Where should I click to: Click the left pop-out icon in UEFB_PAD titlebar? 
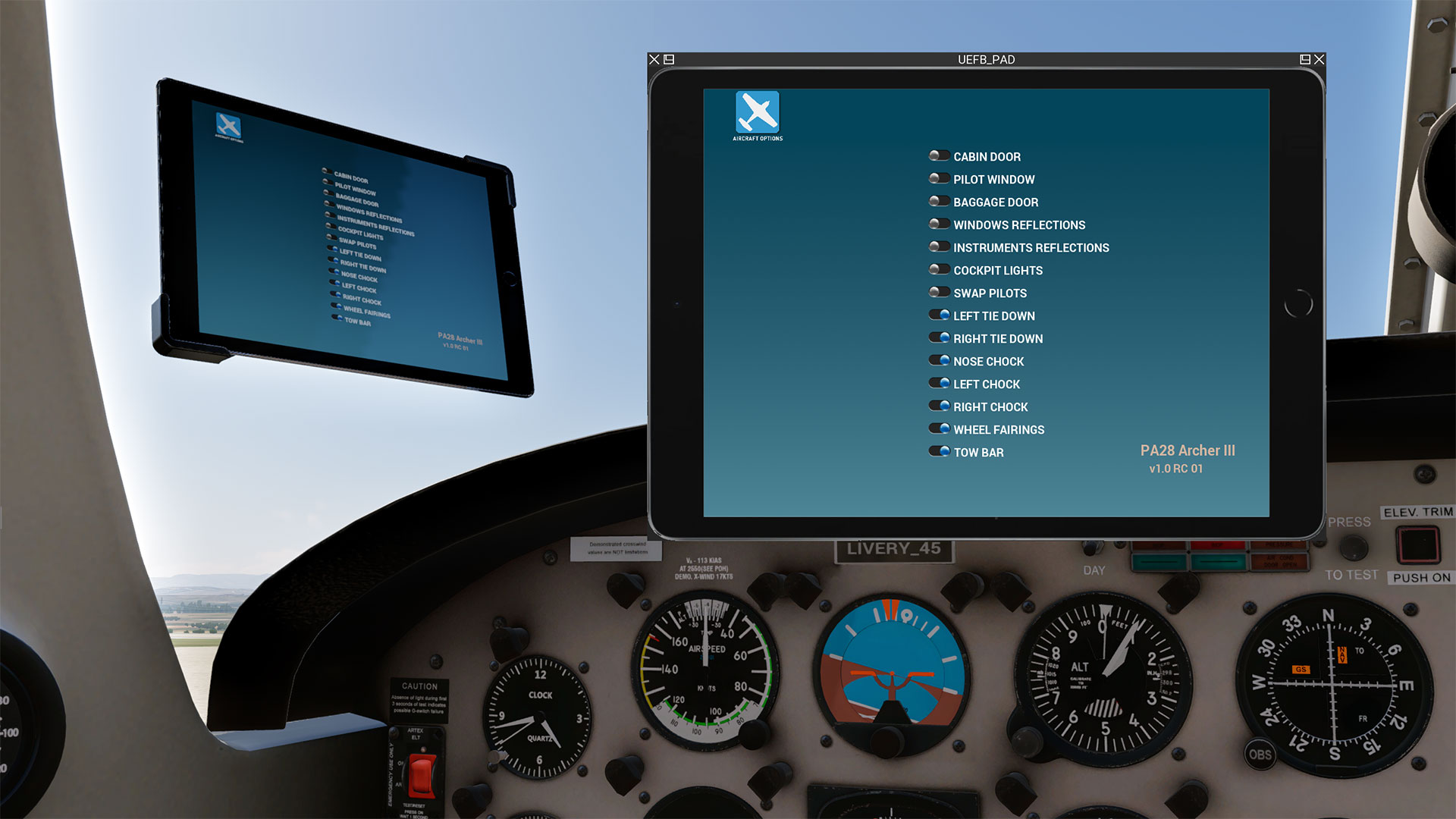(669, 59)
